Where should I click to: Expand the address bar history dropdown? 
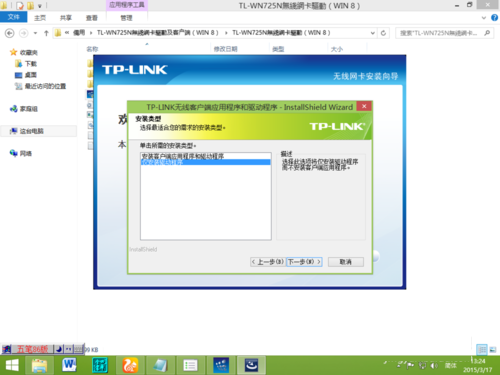(x=373, y=33)
